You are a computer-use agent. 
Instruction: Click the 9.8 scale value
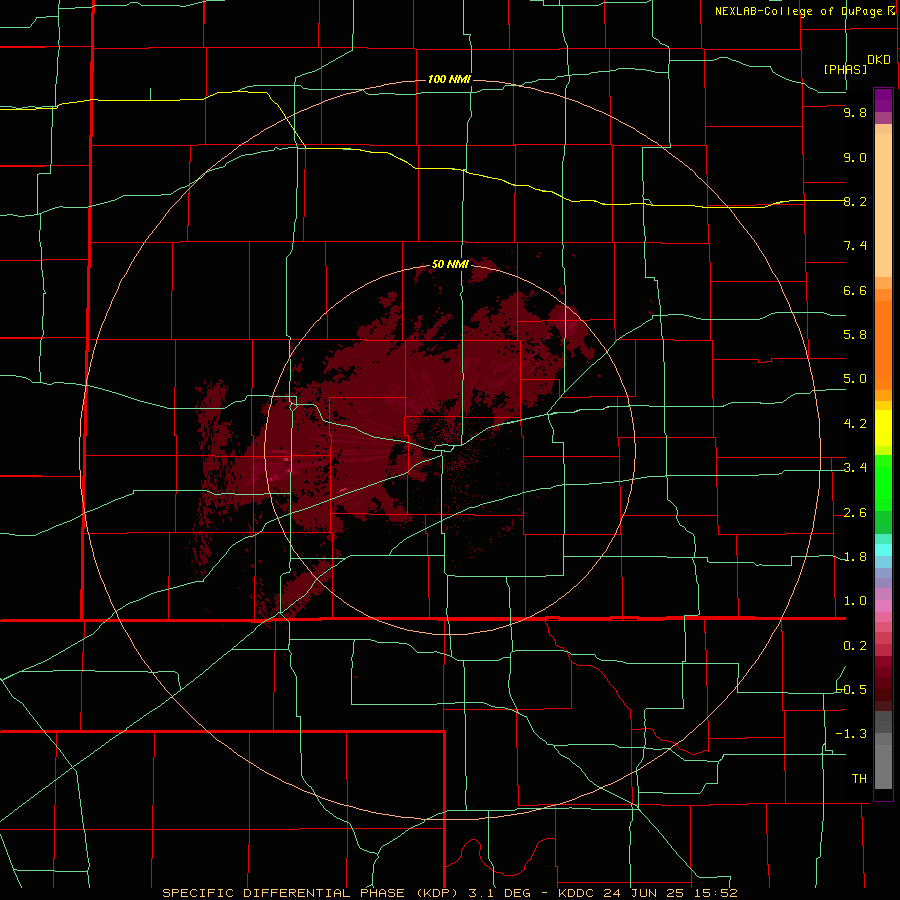[855, 112]
